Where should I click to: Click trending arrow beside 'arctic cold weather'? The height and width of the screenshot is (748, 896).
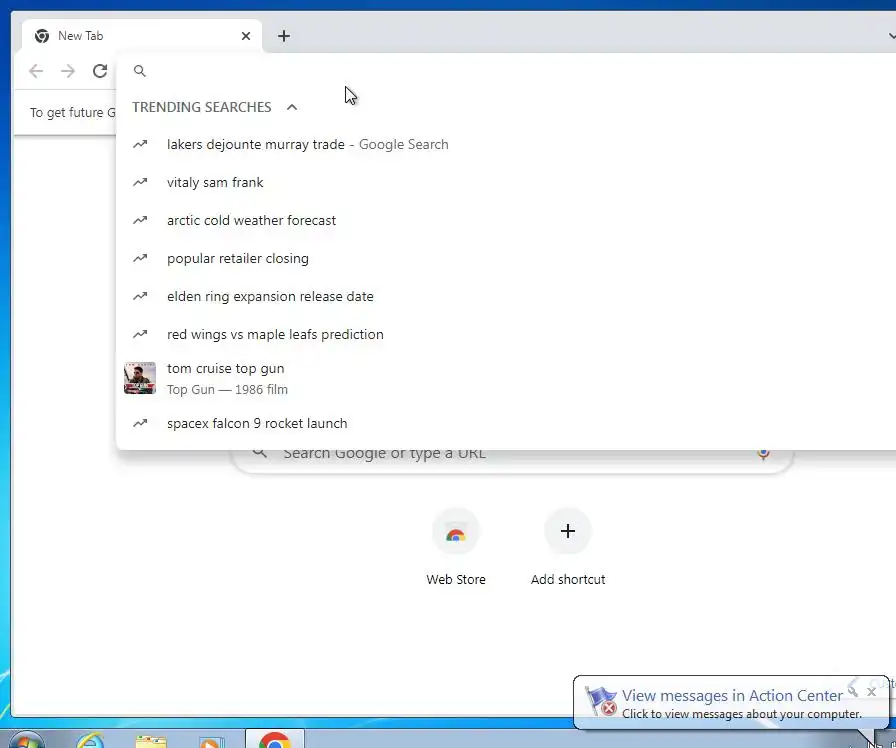pos(140,221)
